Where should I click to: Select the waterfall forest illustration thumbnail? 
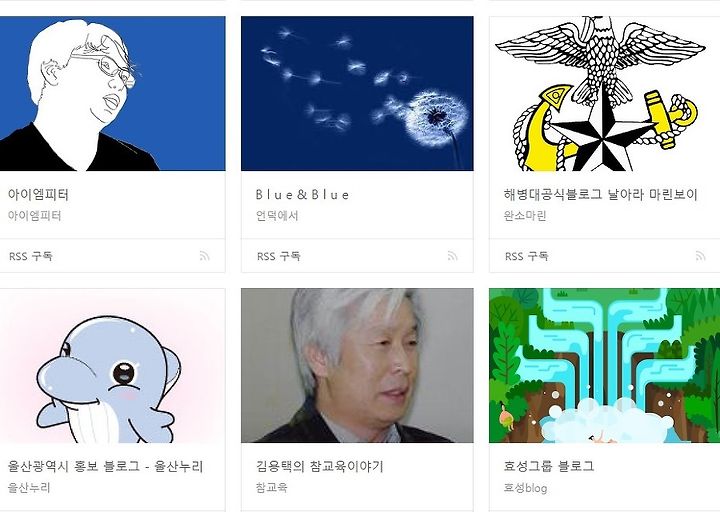pyautogui.click(x=604, y=366)
